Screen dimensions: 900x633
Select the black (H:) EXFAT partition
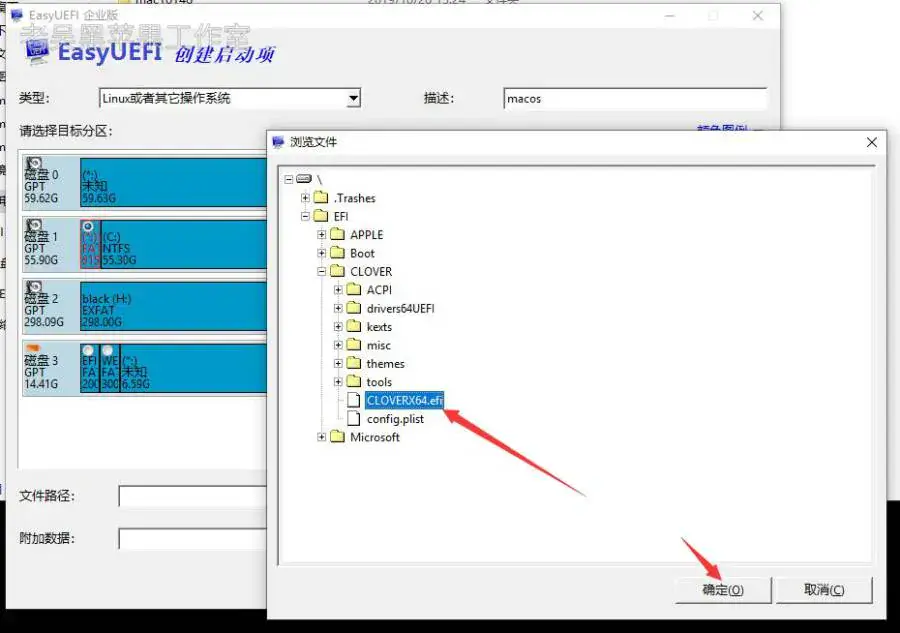tap(173, 306)
